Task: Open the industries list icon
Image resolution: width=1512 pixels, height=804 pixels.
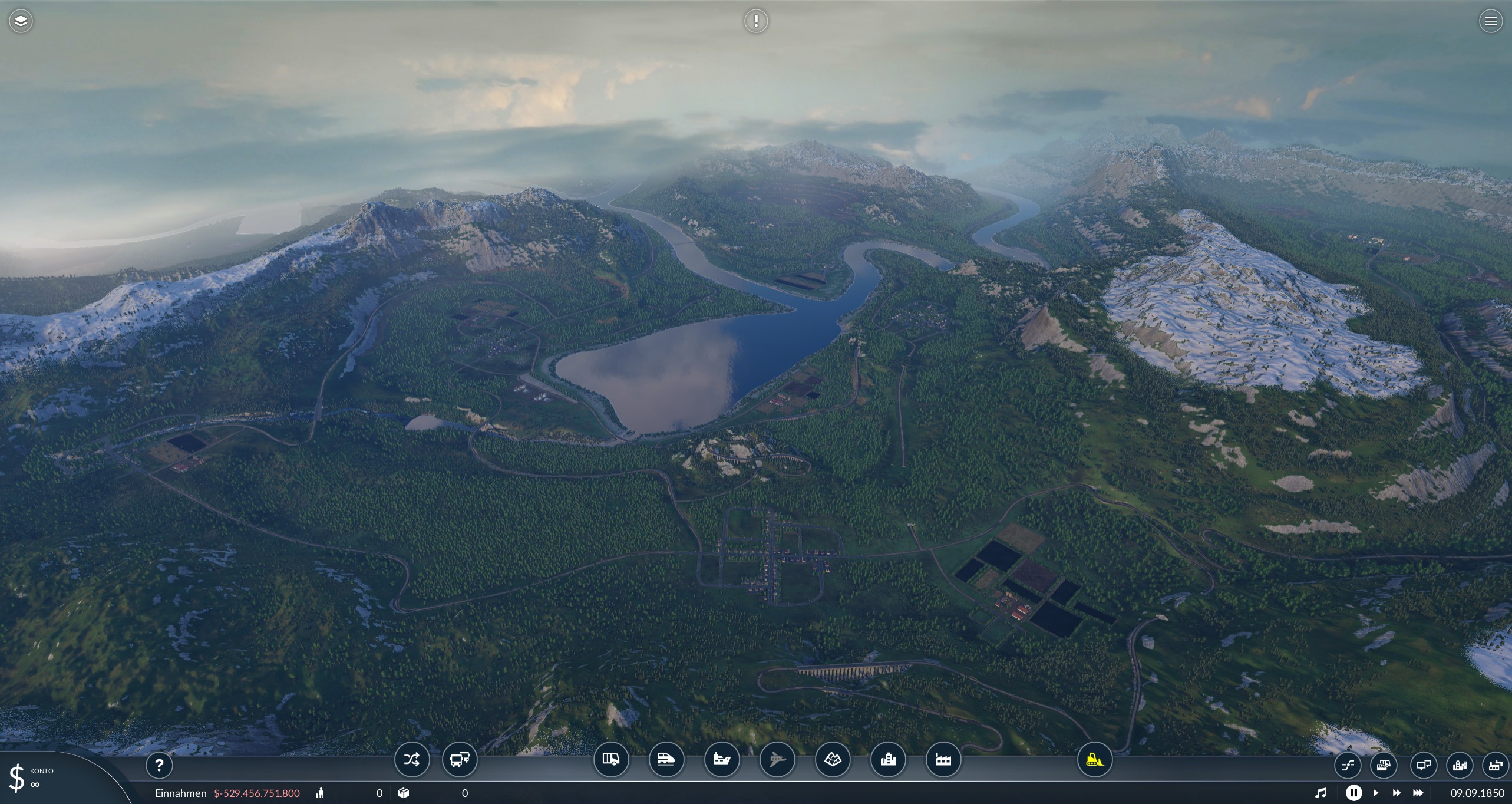Action: tap(1495, 766)
